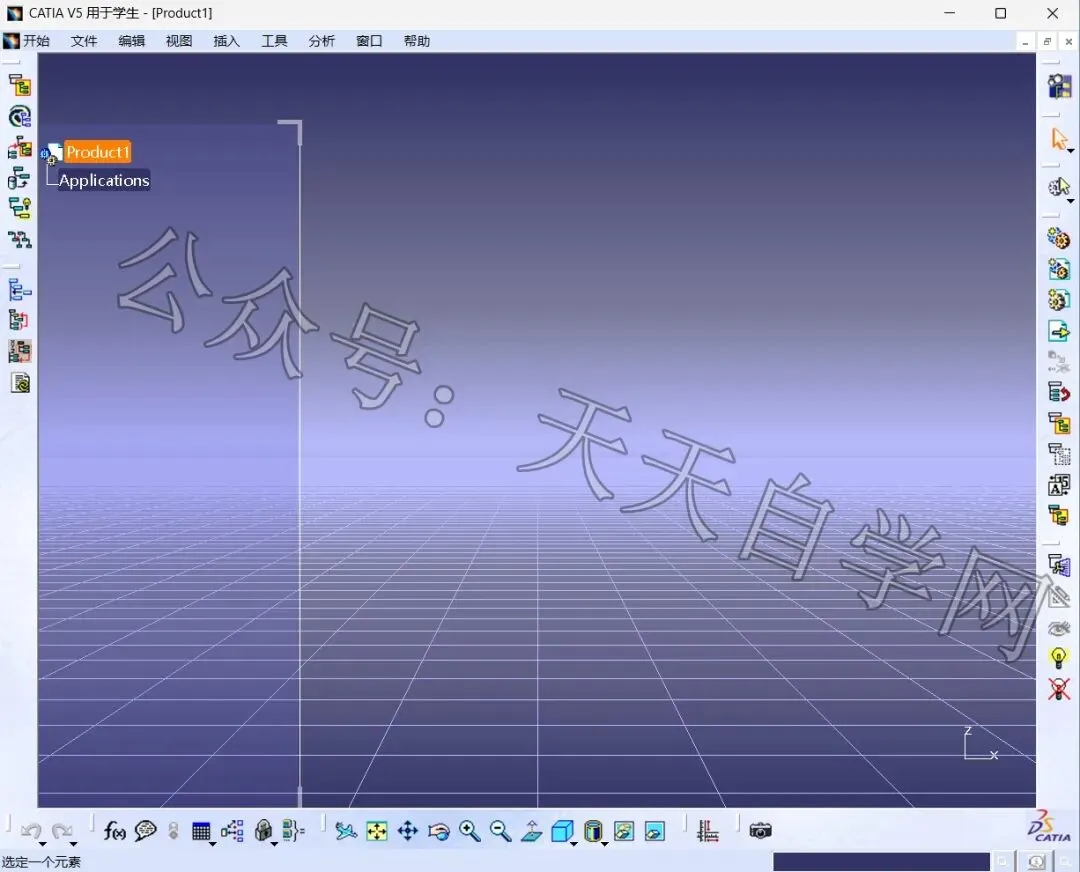The height and width of the screenshot is (872, 1080).
Task: Open the Formula f(x) tool
Action: click(x=114, y=831)
